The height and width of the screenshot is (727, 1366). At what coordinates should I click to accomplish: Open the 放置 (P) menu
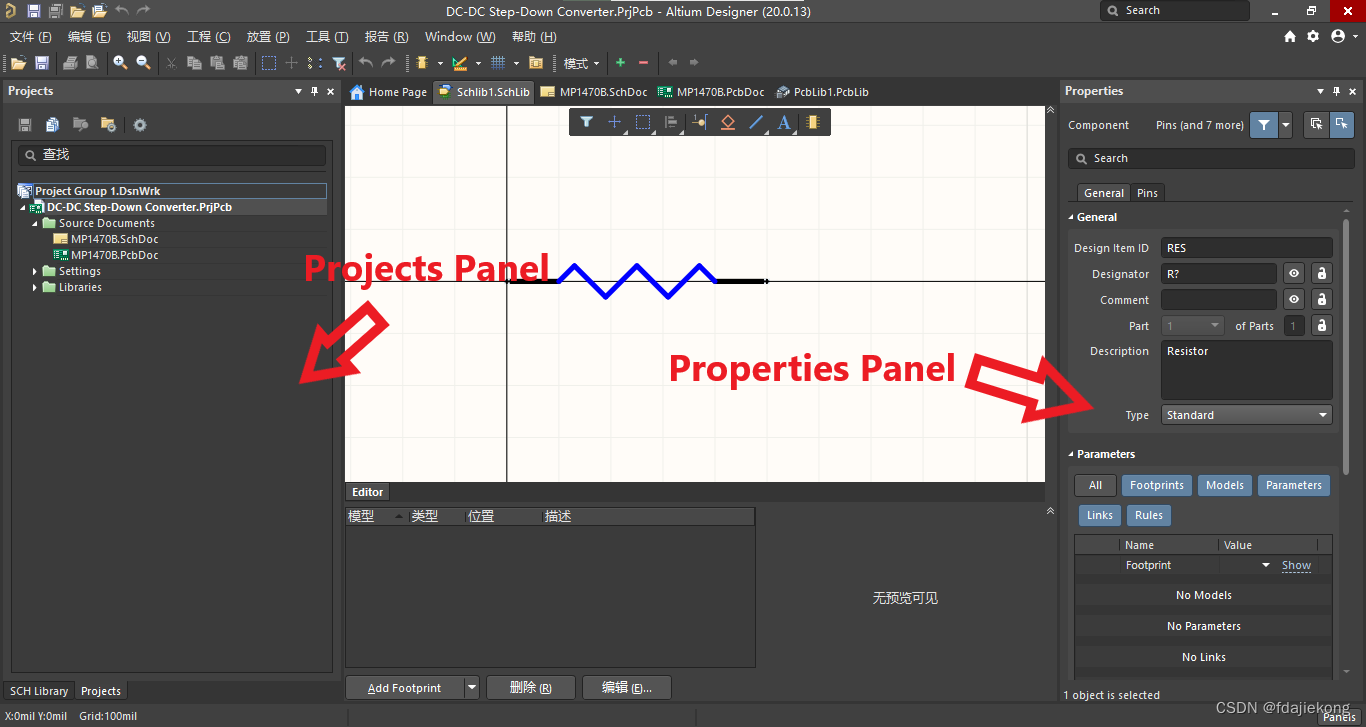coord(268,37)
